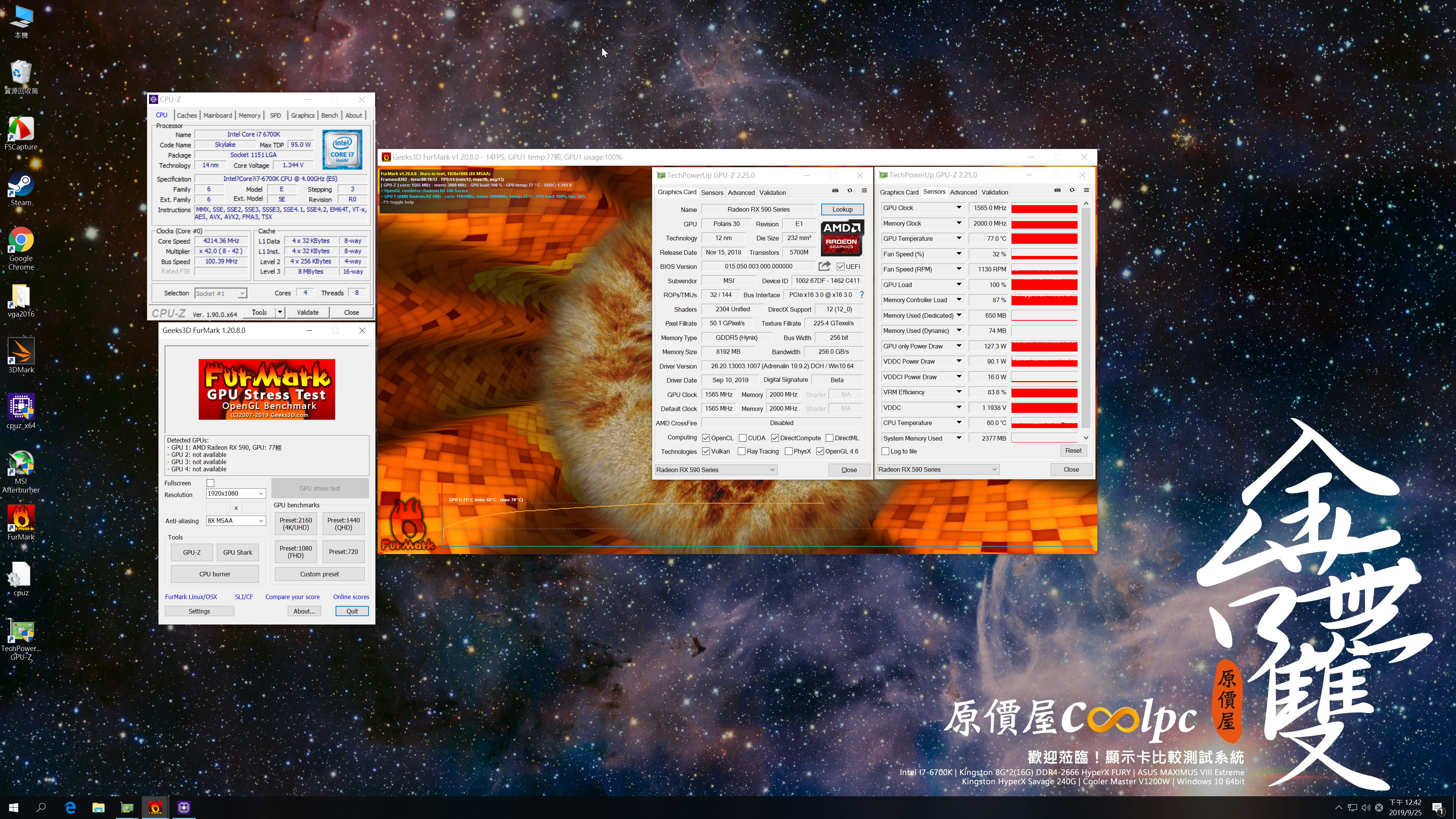Open GPU selector dropdown in Sensors GPU-Z window
Viewport: 1456px width, 819px height.
tap(938, 469)
